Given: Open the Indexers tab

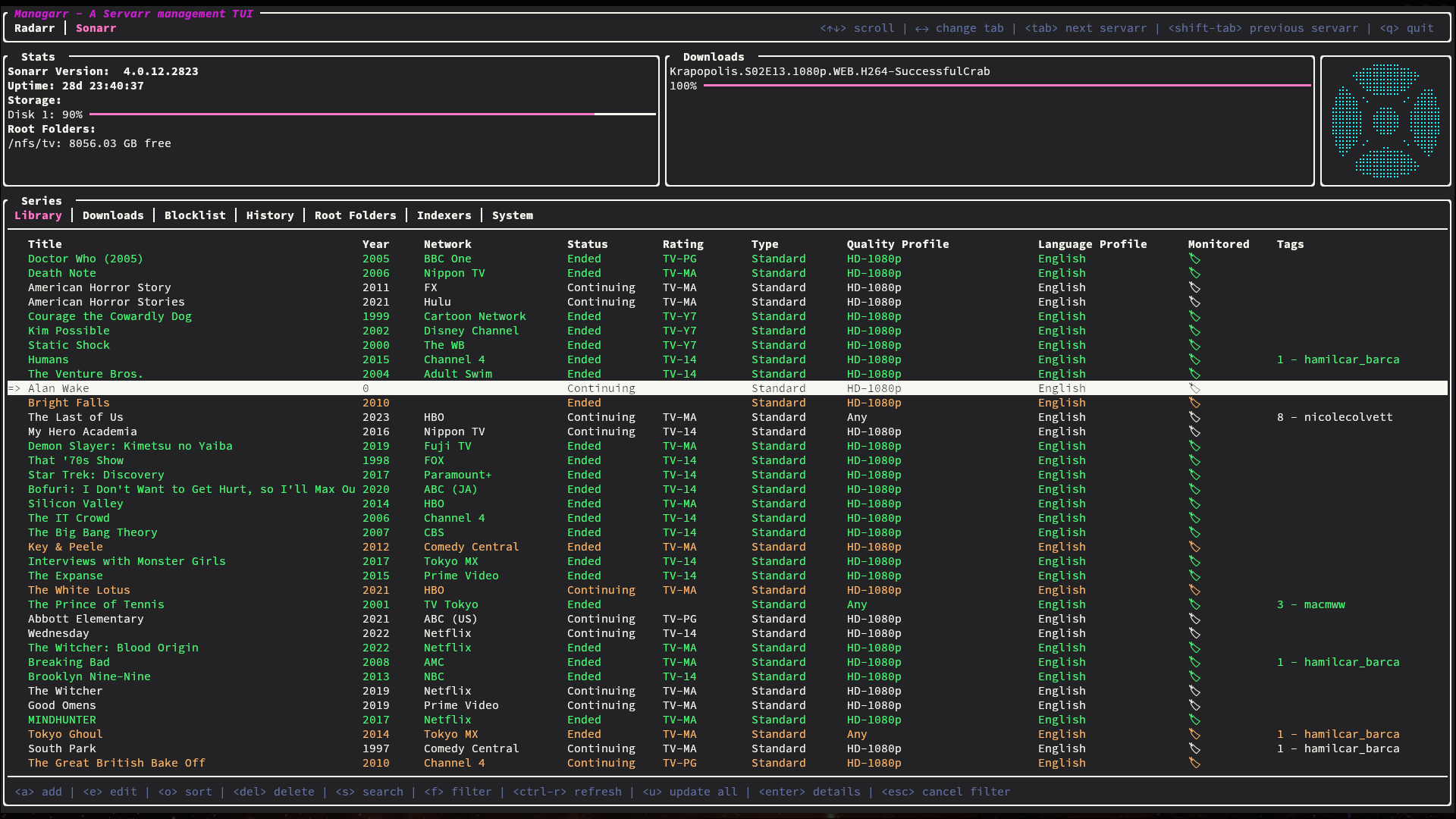Looking at the screenshot, I should (x=444, y=215).
